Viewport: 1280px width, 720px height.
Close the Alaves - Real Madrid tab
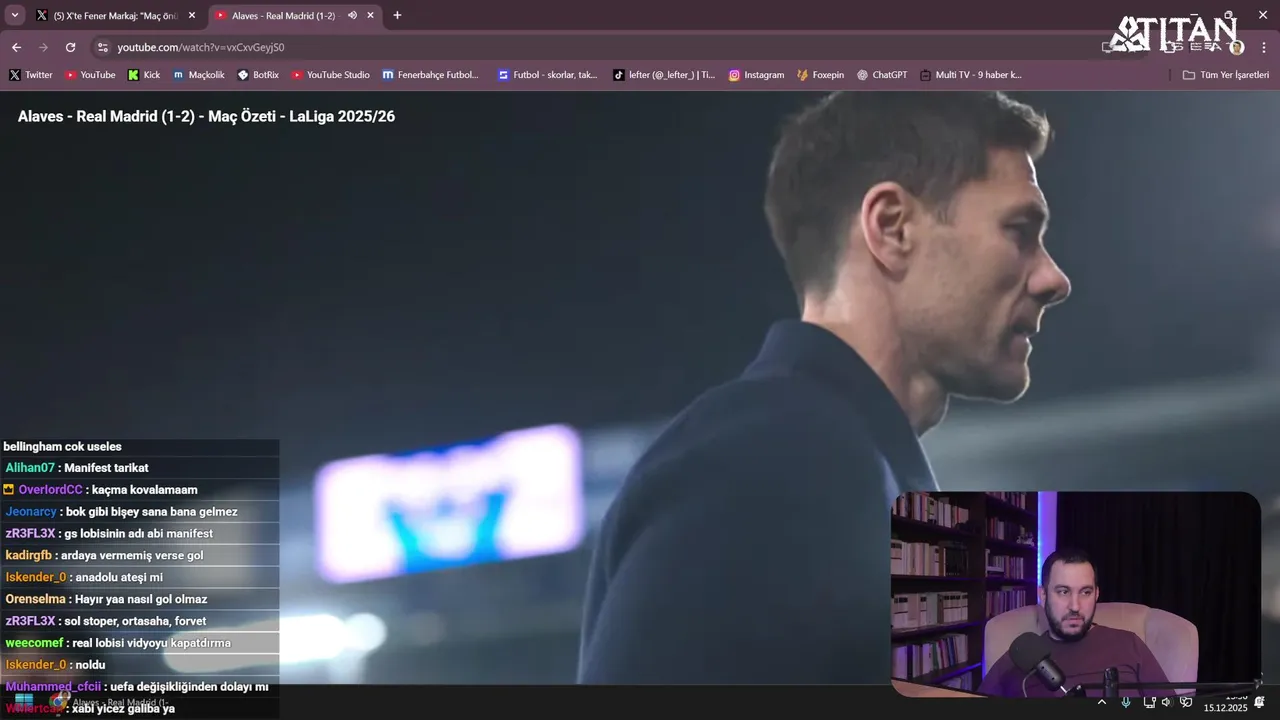pyautogui.click(x=371, y=15)
